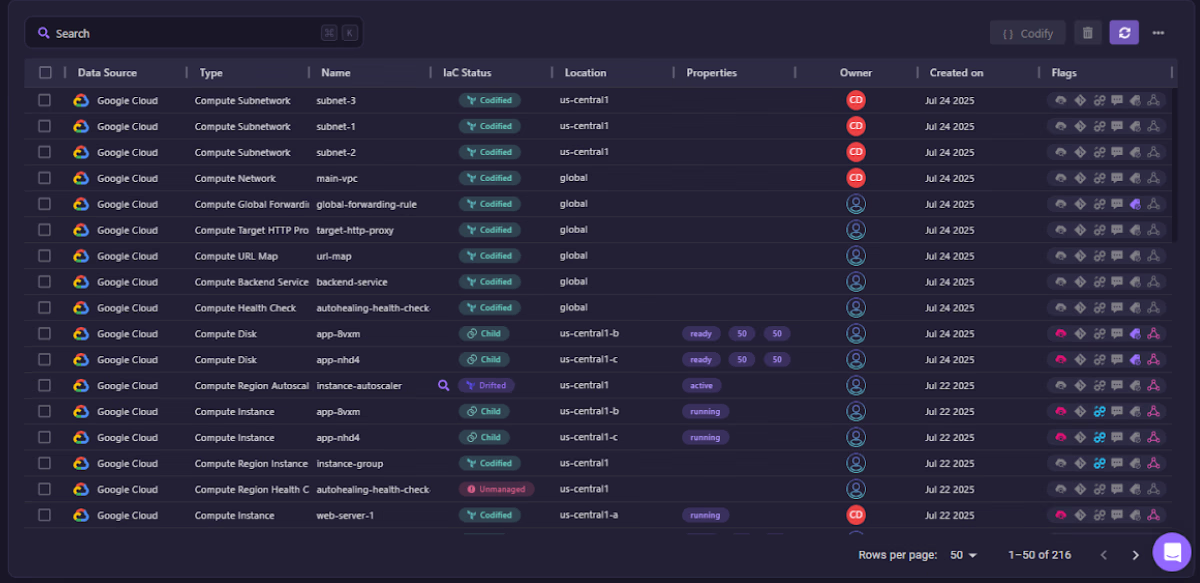Image resolution: width=1200 pixels, height=583 pixels.
Task: Open the chat support bubble
Action: (1171, 551)
